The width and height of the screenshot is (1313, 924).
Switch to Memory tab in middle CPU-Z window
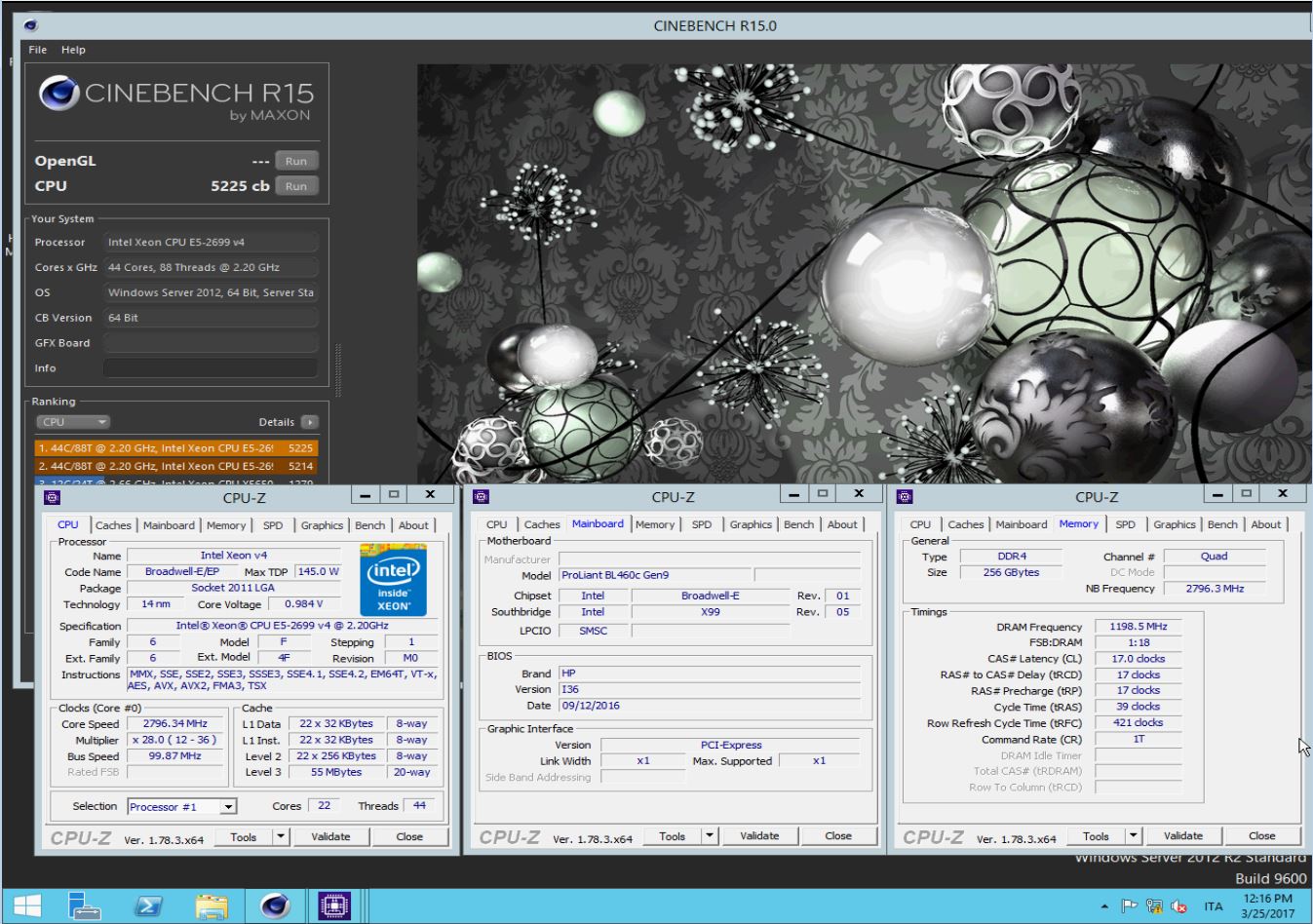point(655,524)
